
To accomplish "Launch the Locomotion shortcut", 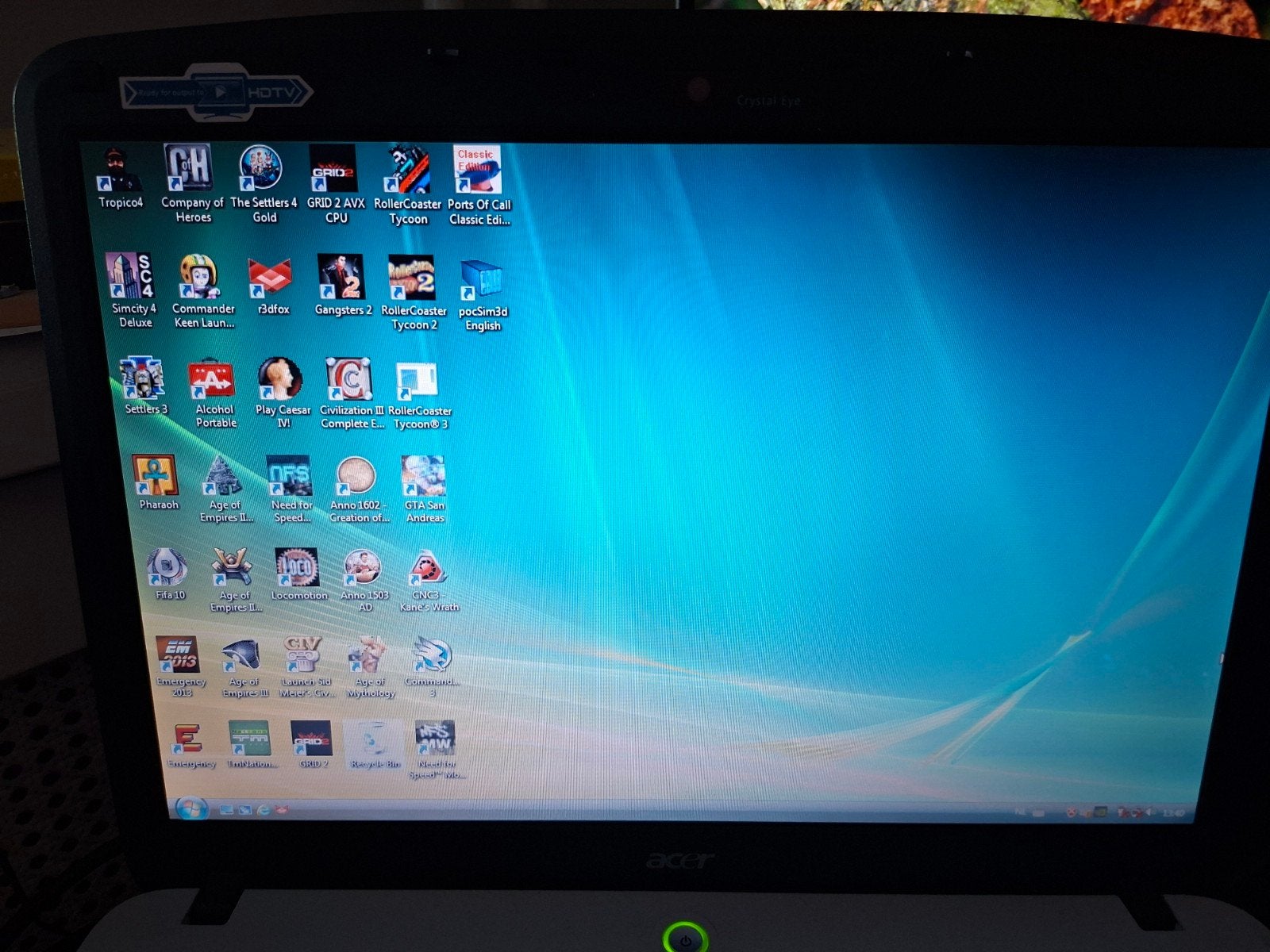I will (x=298, y=574).
